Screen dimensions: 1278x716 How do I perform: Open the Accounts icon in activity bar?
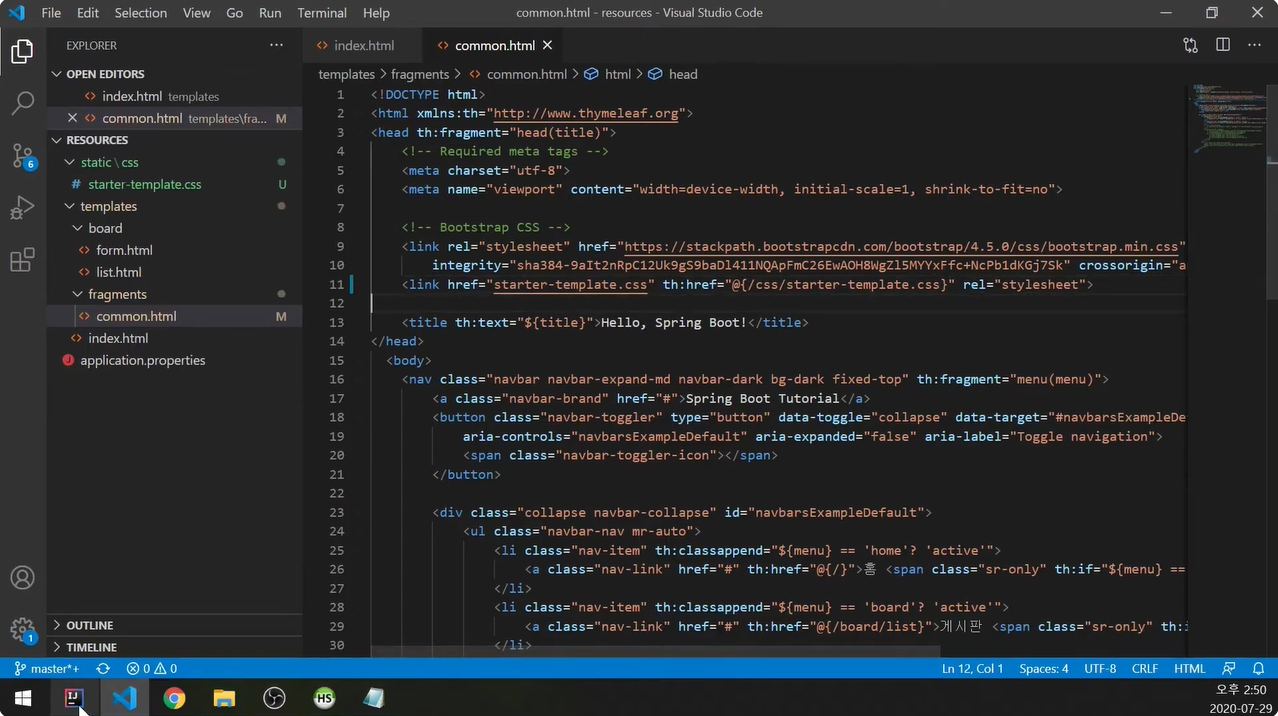tap(22, 578)
